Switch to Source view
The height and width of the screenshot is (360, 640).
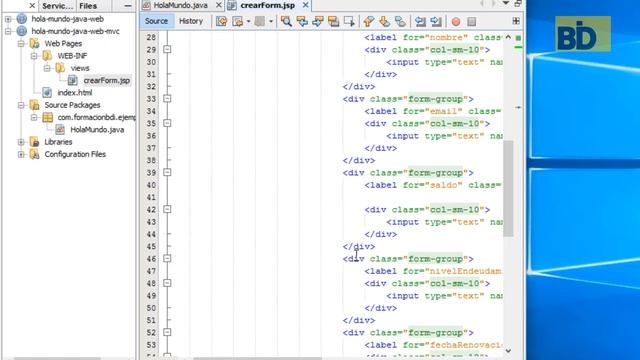[x=156, y=21]
